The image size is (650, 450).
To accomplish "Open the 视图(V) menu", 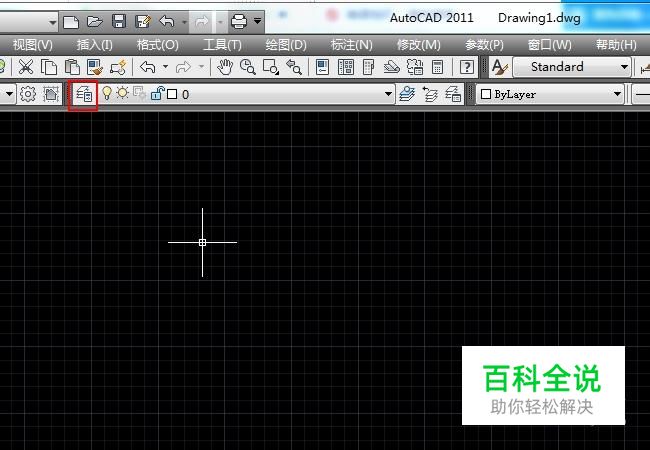I will (x=33, y=45).
